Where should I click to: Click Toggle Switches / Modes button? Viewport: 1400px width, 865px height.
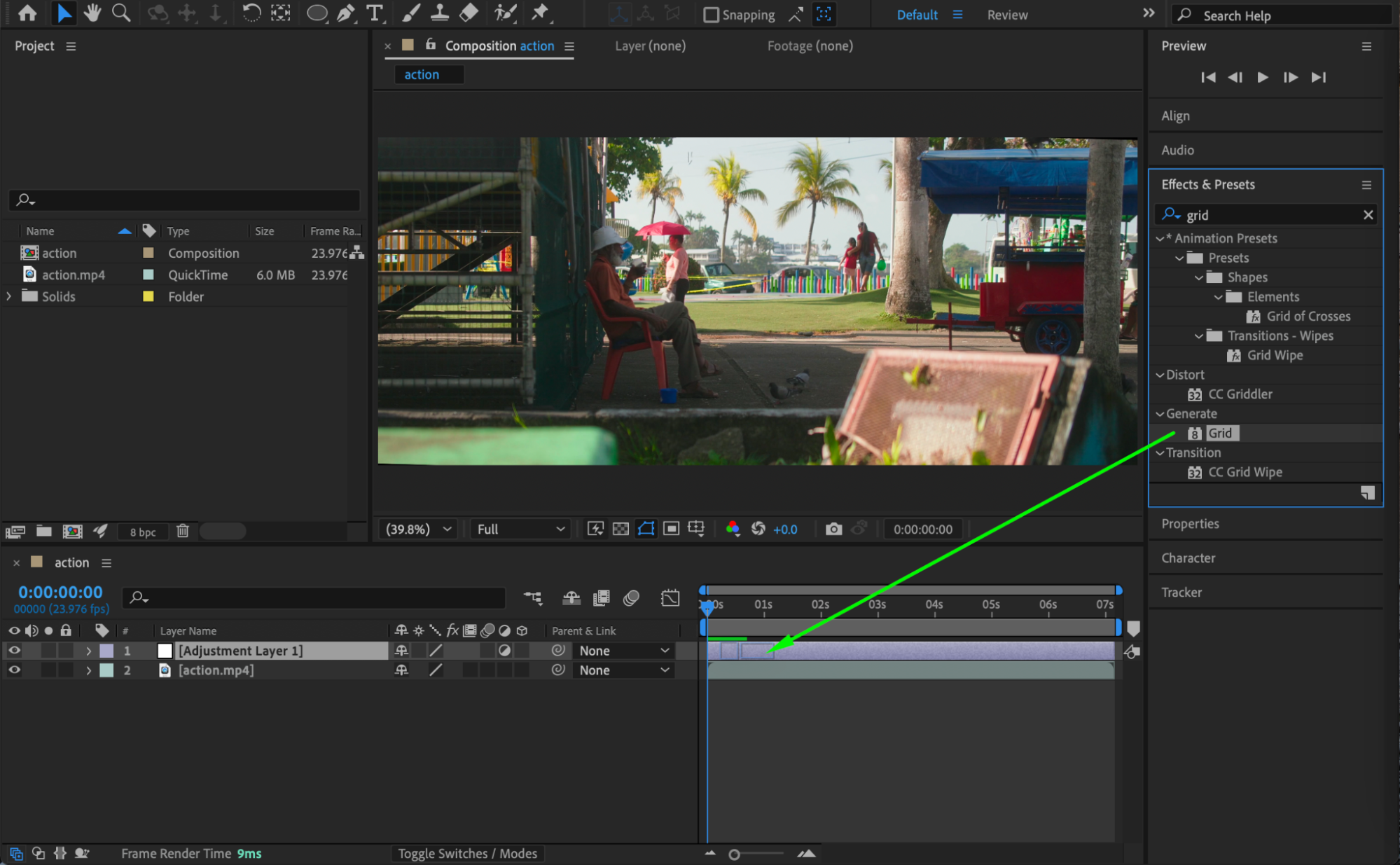pos(467,853)
